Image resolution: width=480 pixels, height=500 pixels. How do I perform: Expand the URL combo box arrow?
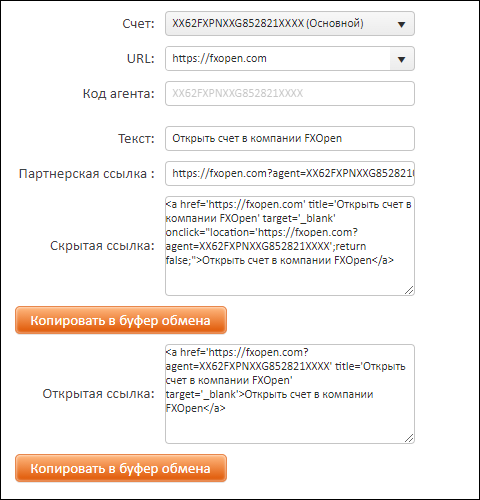click(402, 59)
